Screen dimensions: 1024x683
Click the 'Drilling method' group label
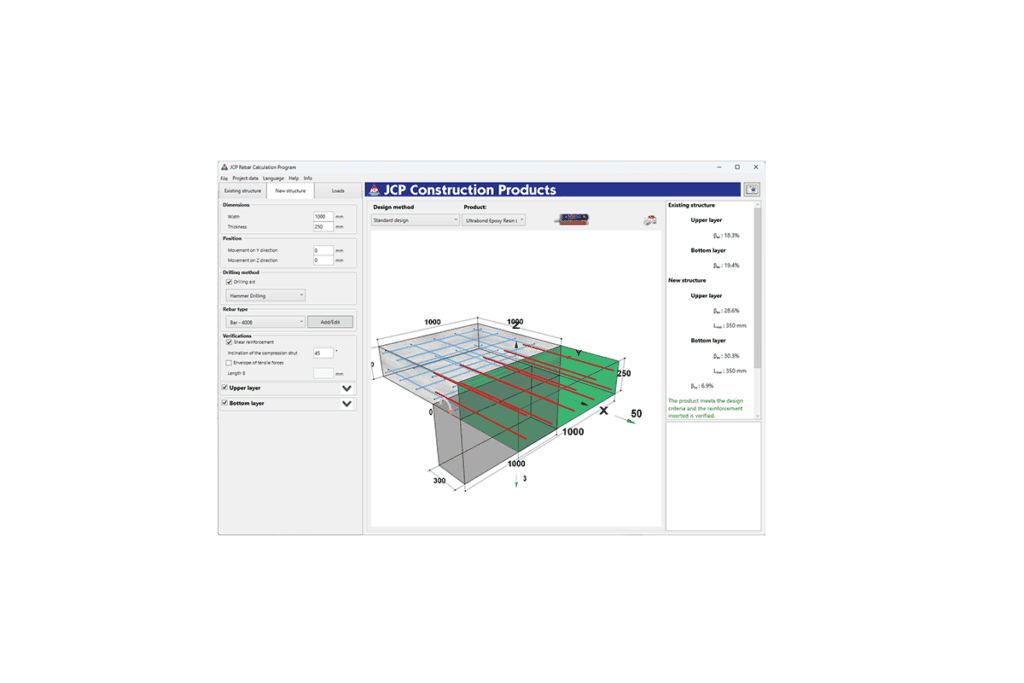point(241,272)
